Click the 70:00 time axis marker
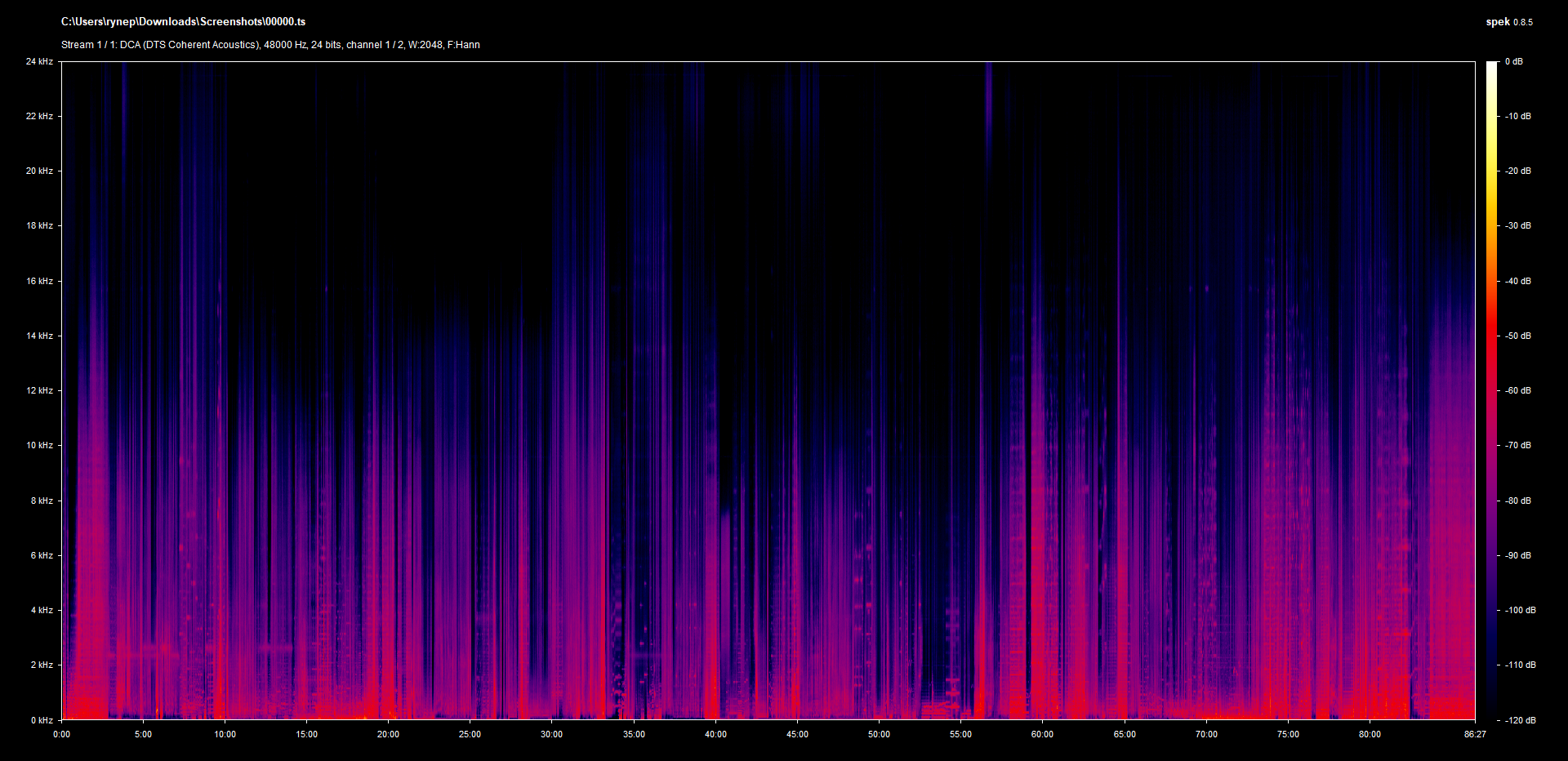1568x761 pixels. pyautogui.click(x=1206, y=735)
